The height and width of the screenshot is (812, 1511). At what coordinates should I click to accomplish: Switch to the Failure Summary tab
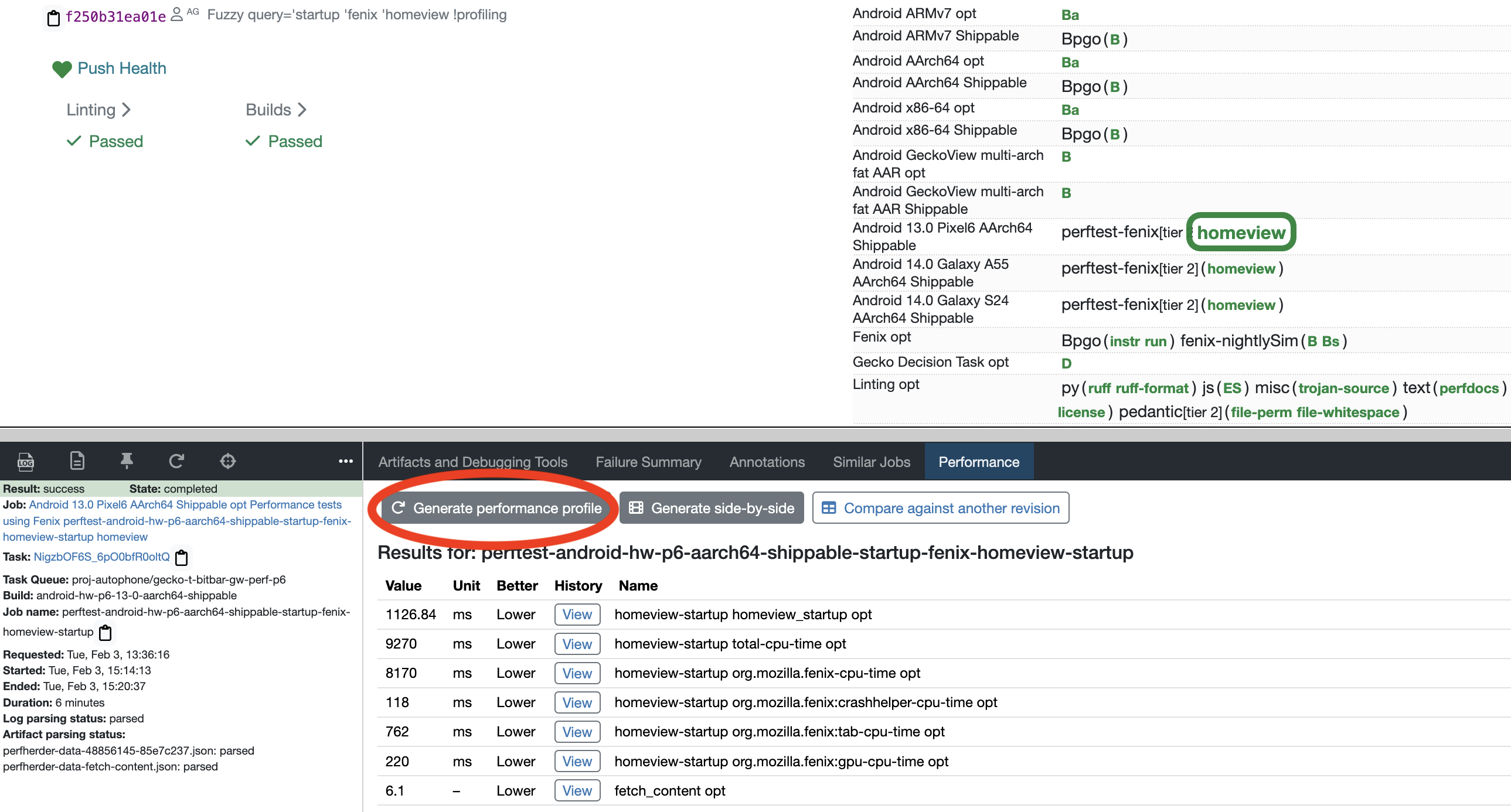coord(648,462)
